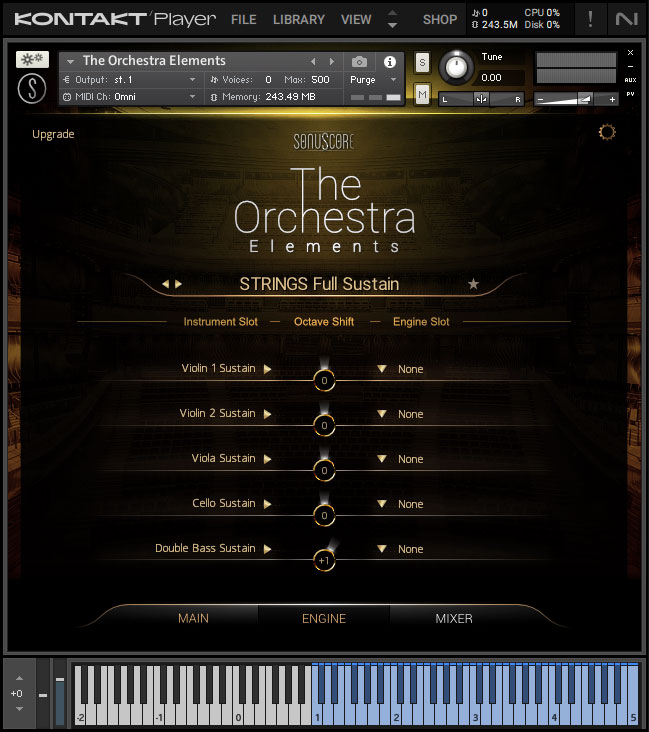Select next instrument arrow in header
The height and width of the screenshot is (732, 649).
332,61
